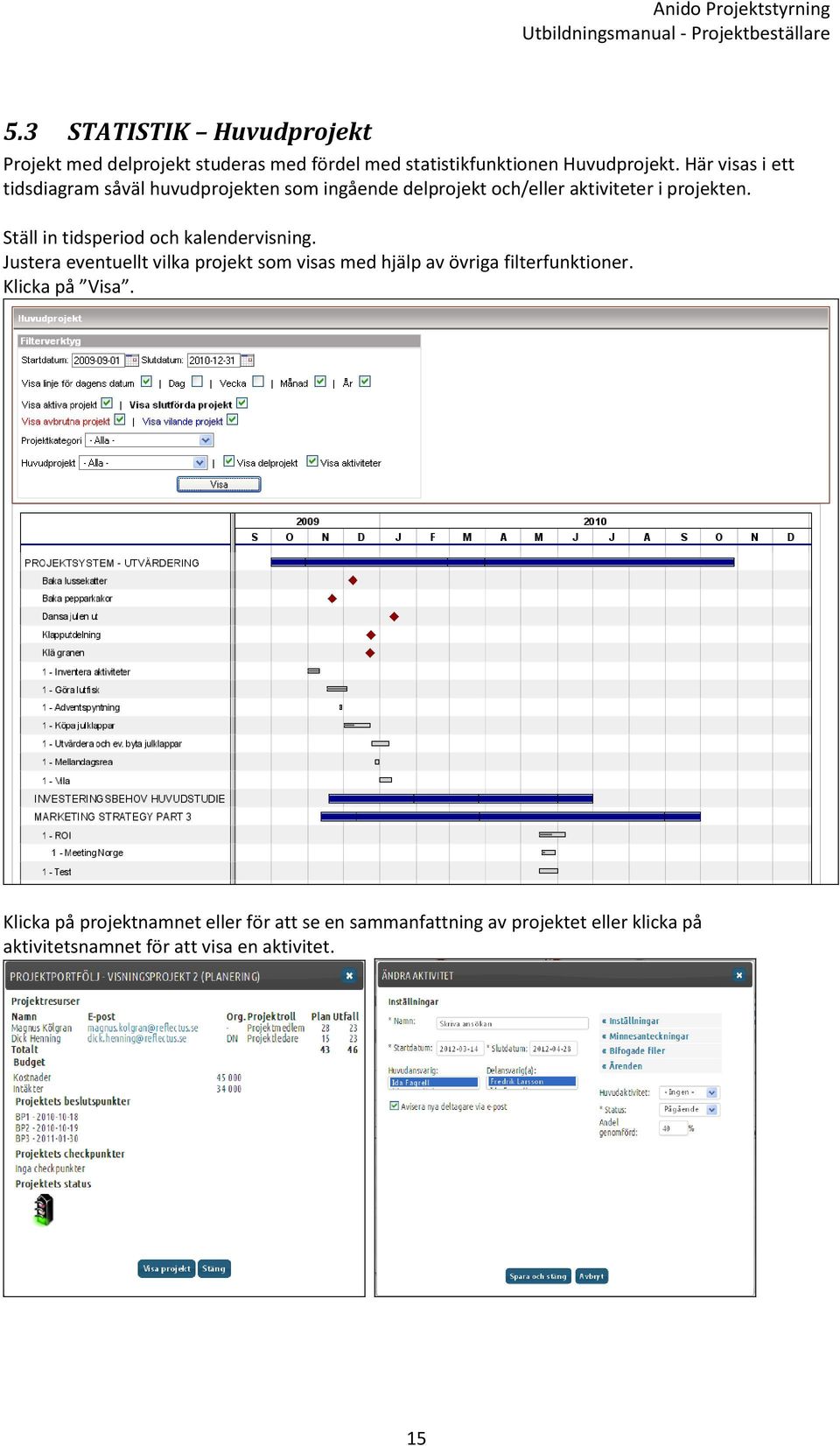Open the Projektkategori dropdown

pyautogui.click(x=150, y=440)
